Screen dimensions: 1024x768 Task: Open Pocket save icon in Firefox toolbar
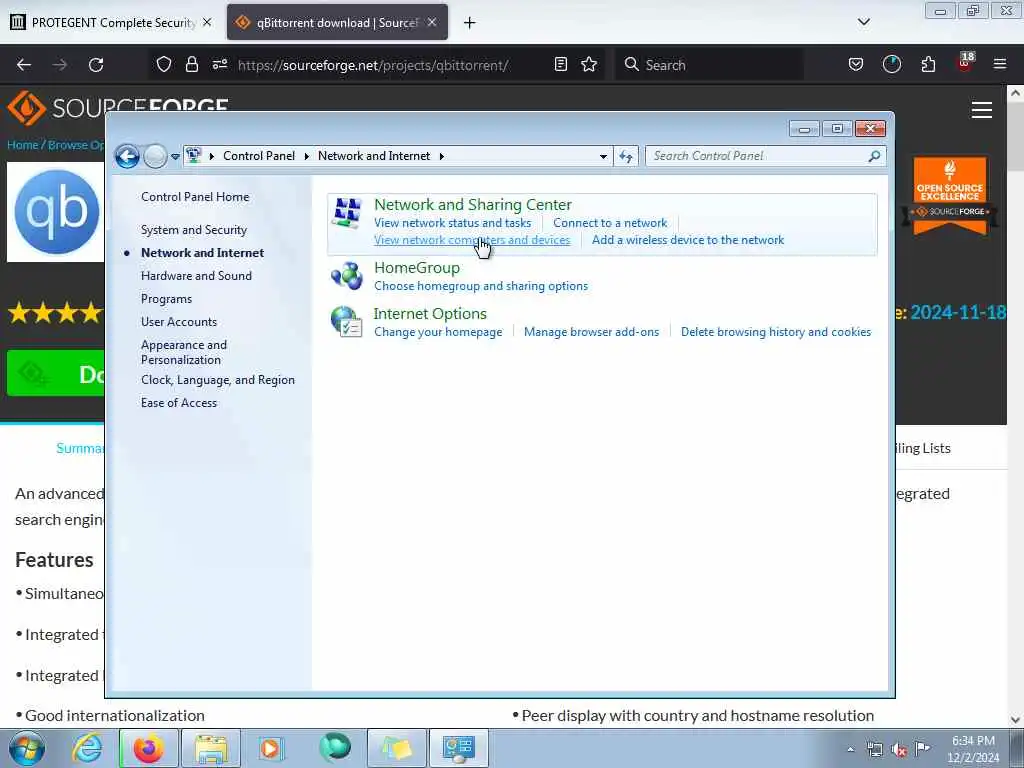(856, 65)
